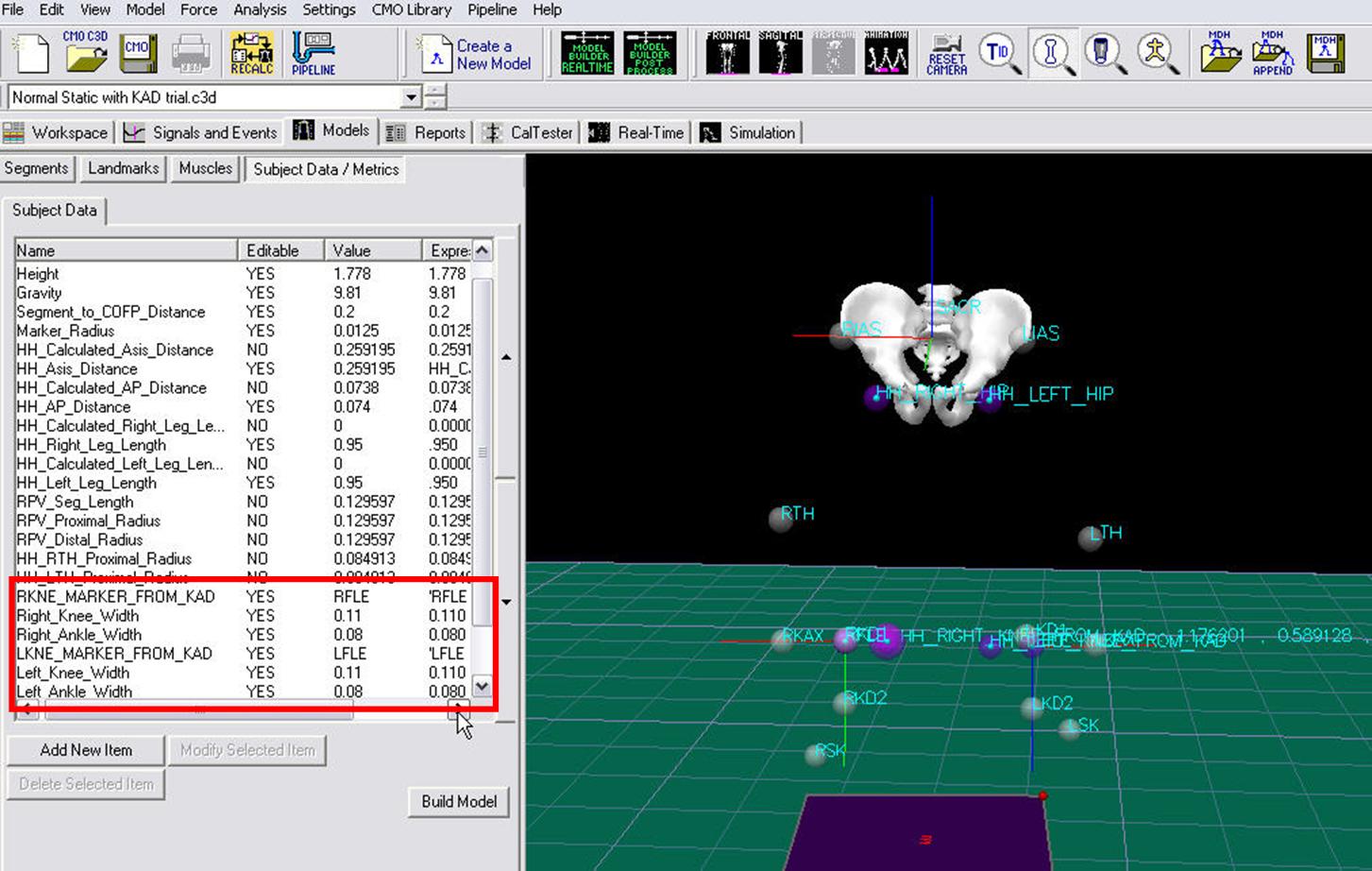Reset the camera
Screen dimensions: 1372x871
[x=946, y=55]
